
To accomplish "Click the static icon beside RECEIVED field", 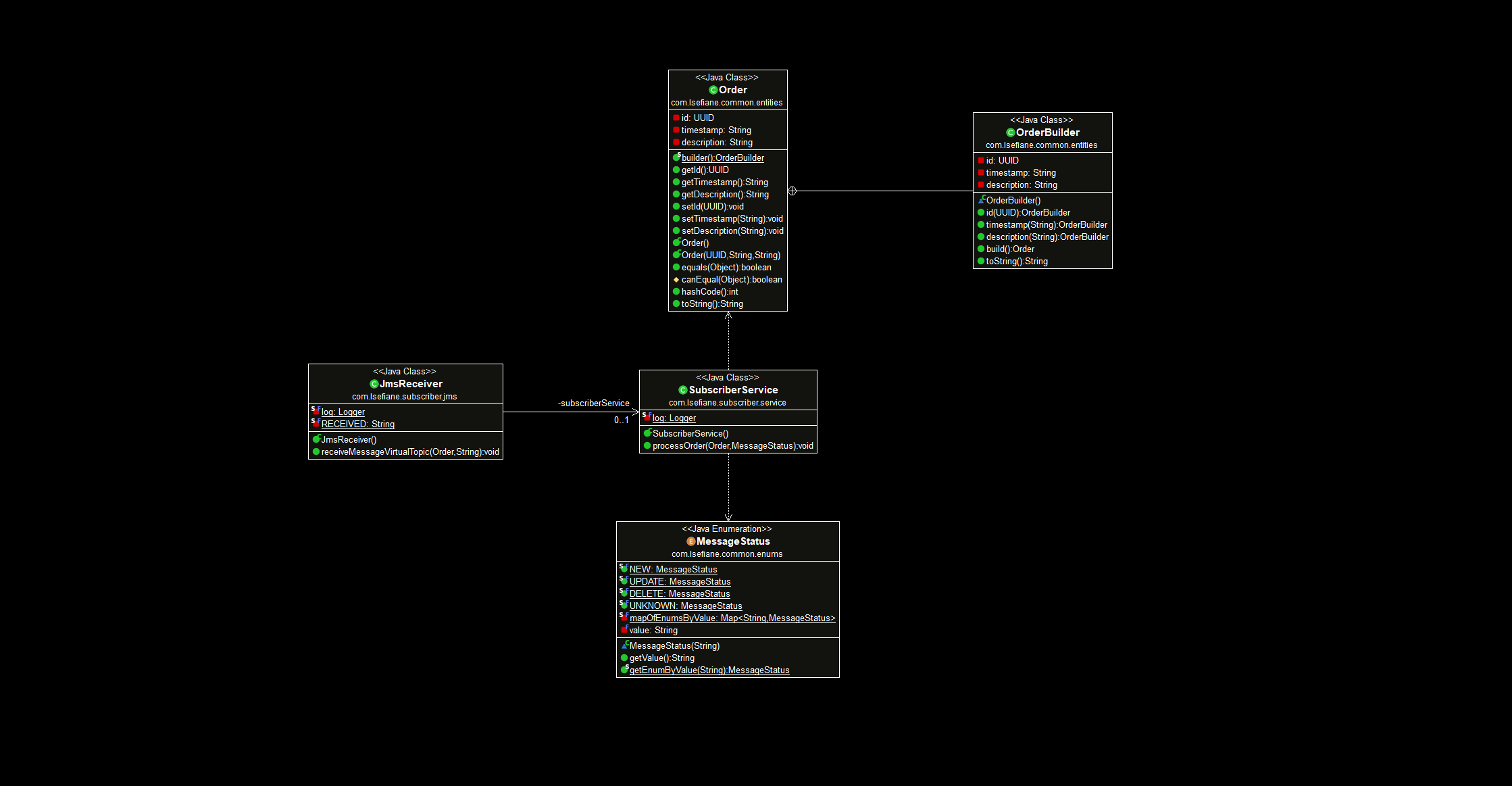I will coord(316,423).
